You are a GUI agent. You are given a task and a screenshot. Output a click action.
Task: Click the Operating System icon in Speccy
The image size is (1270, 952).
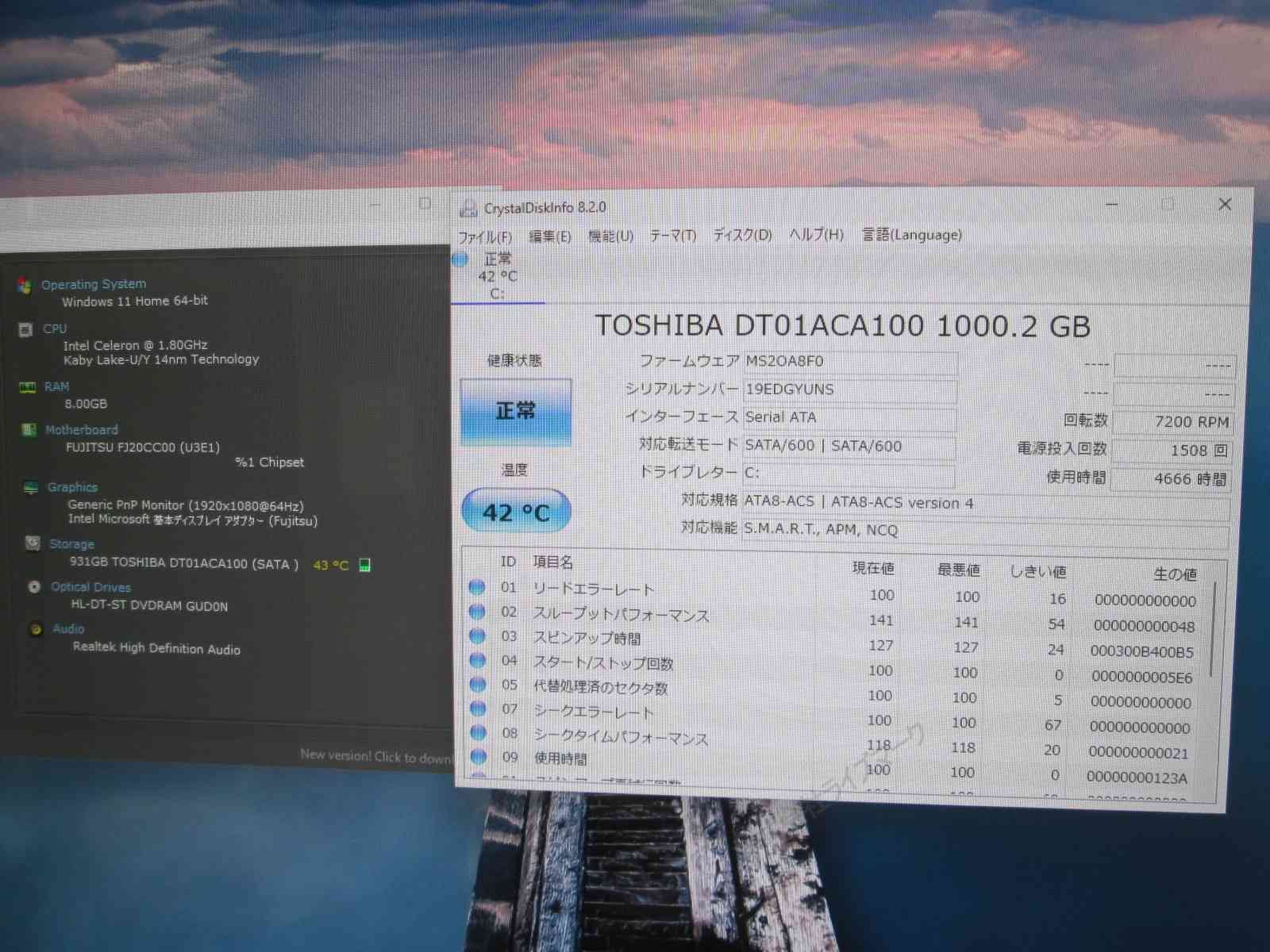point(25,286)
